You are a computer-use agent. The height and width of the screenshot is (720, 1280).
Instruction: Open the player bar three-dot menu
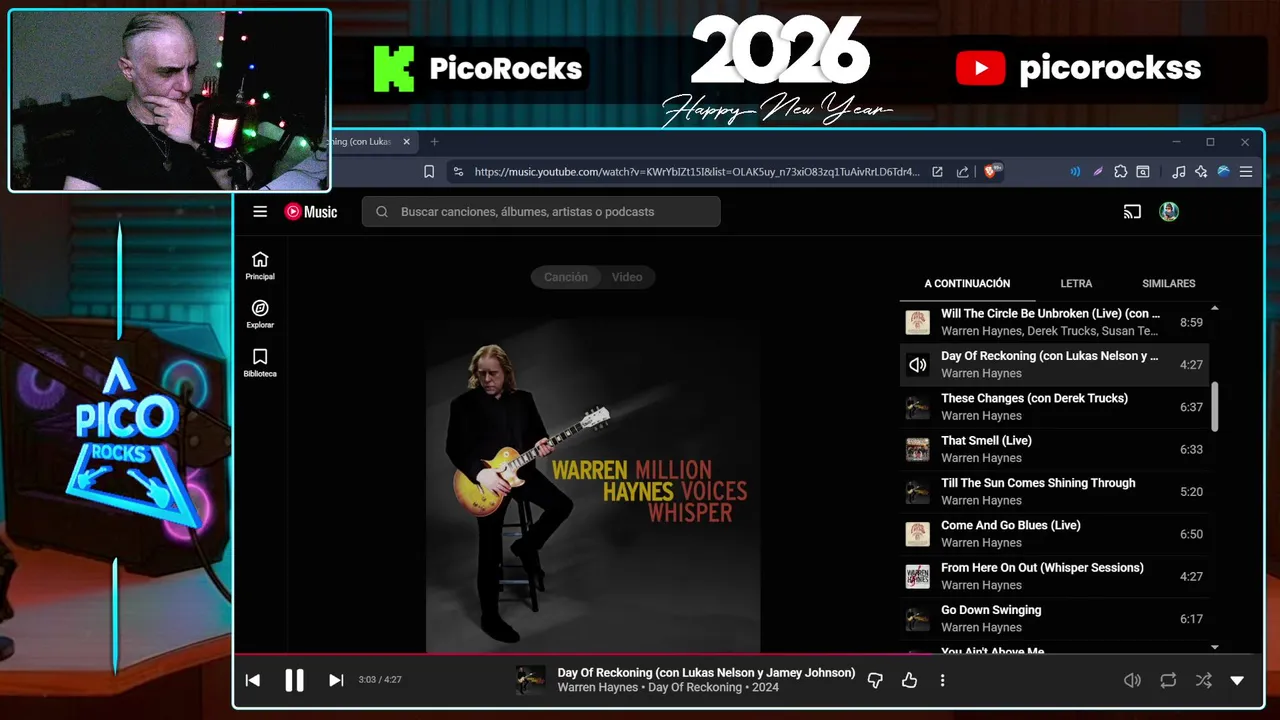(x=942, y=680)
